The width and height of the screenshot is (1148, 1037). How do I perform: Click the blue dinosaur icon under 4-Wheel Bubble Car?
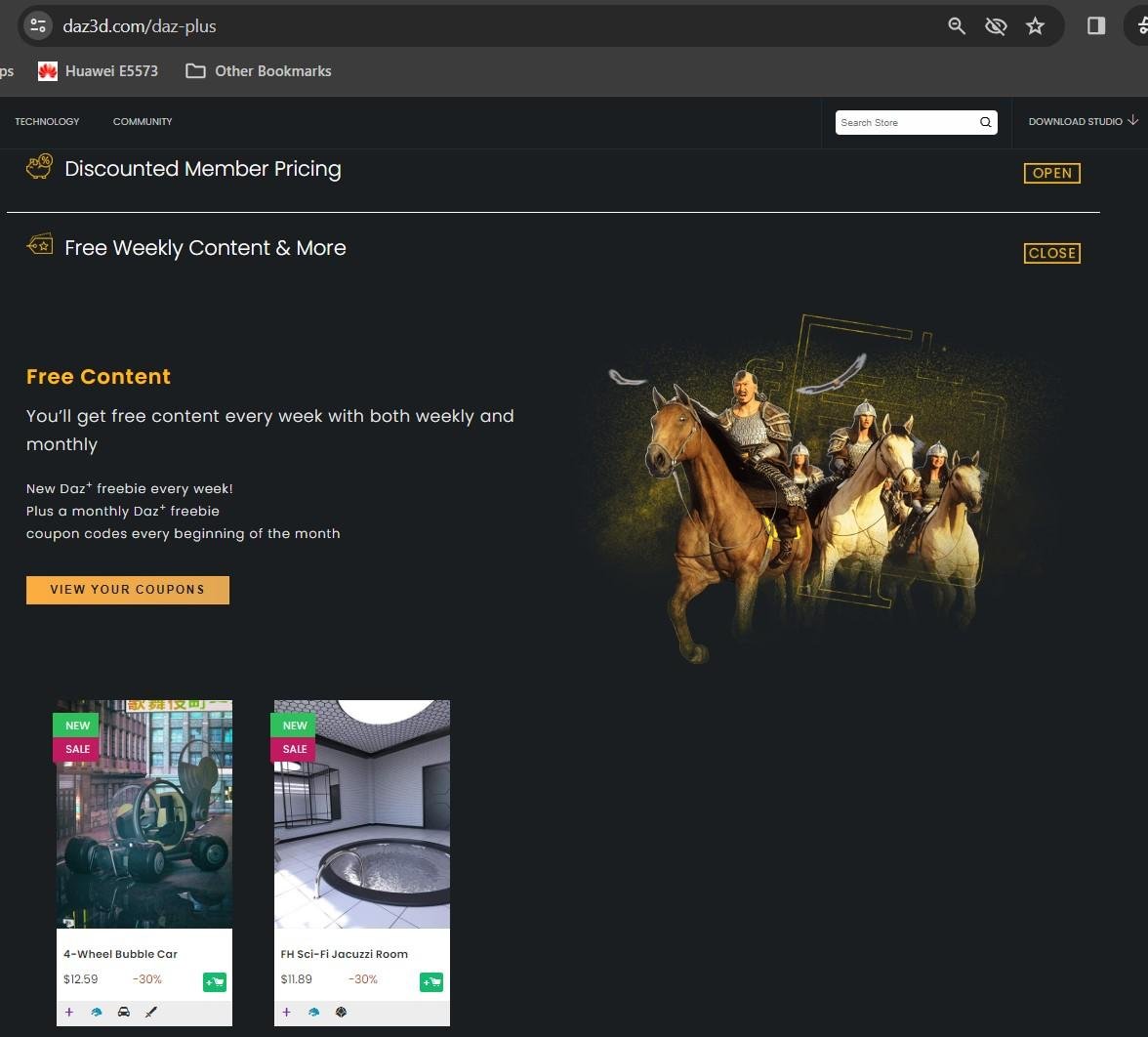(x=97, y=1012)
